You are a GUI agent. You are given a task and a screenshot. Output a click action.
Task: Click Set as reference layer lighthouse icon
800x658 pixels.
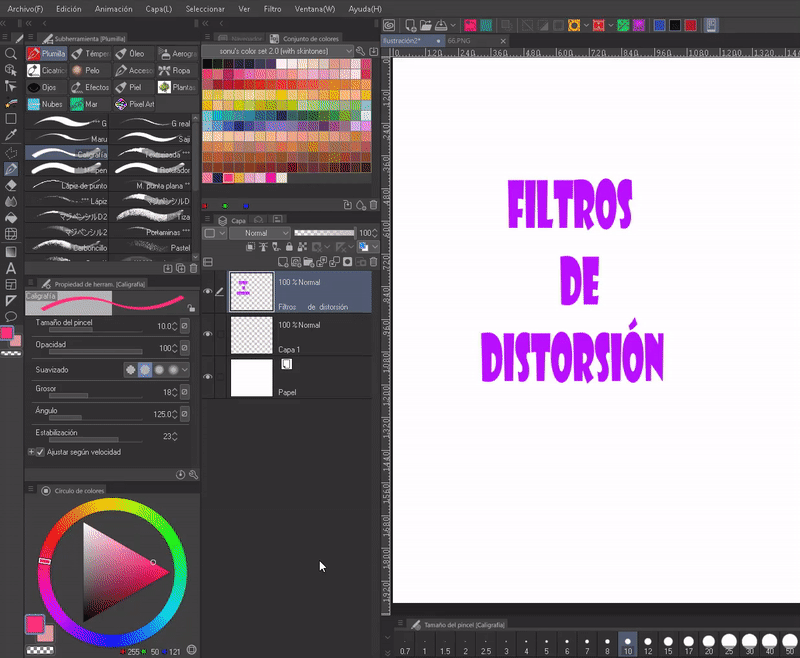(263, 247)
